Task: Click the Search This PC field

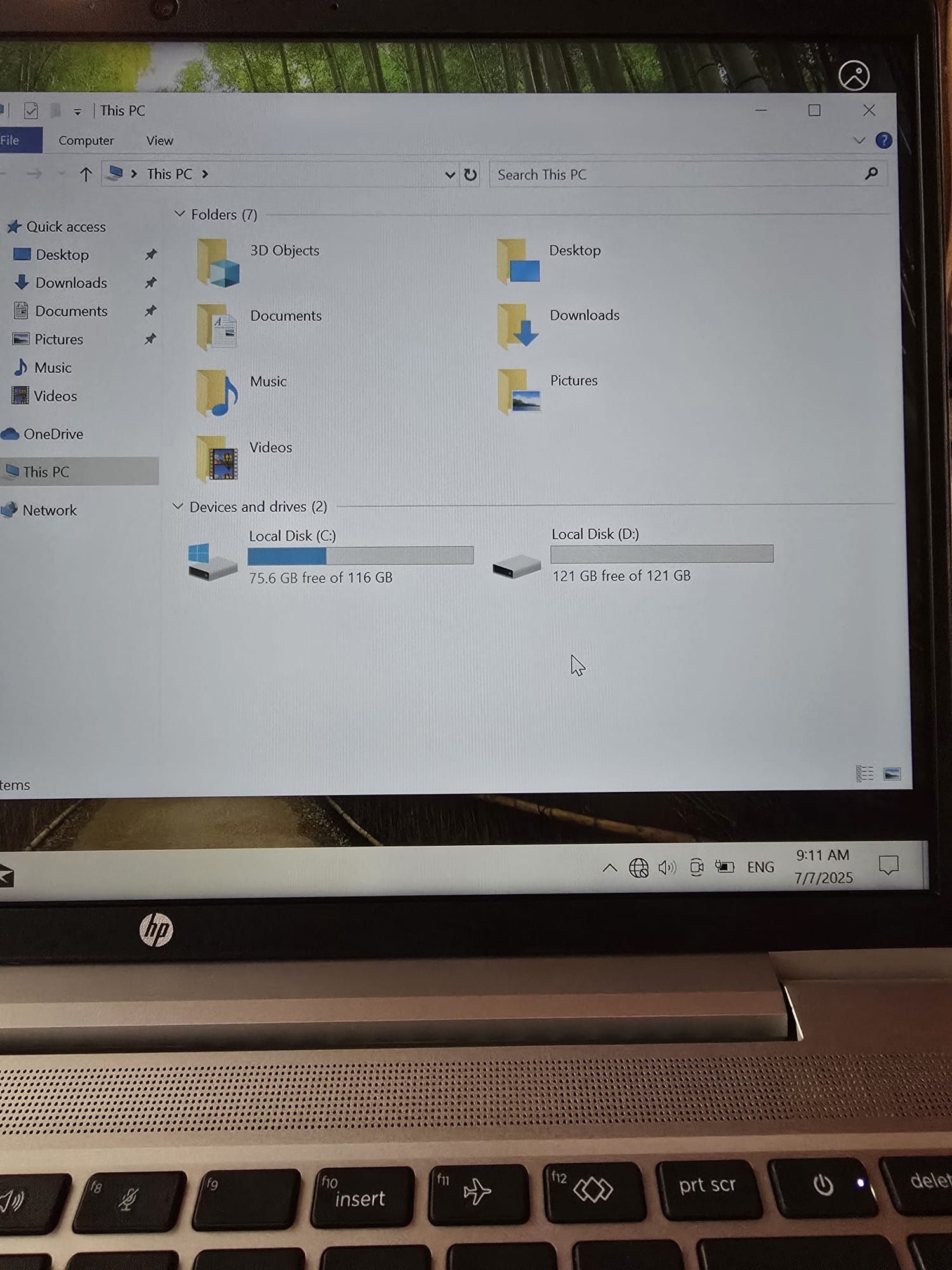Action: coord(688,175)
